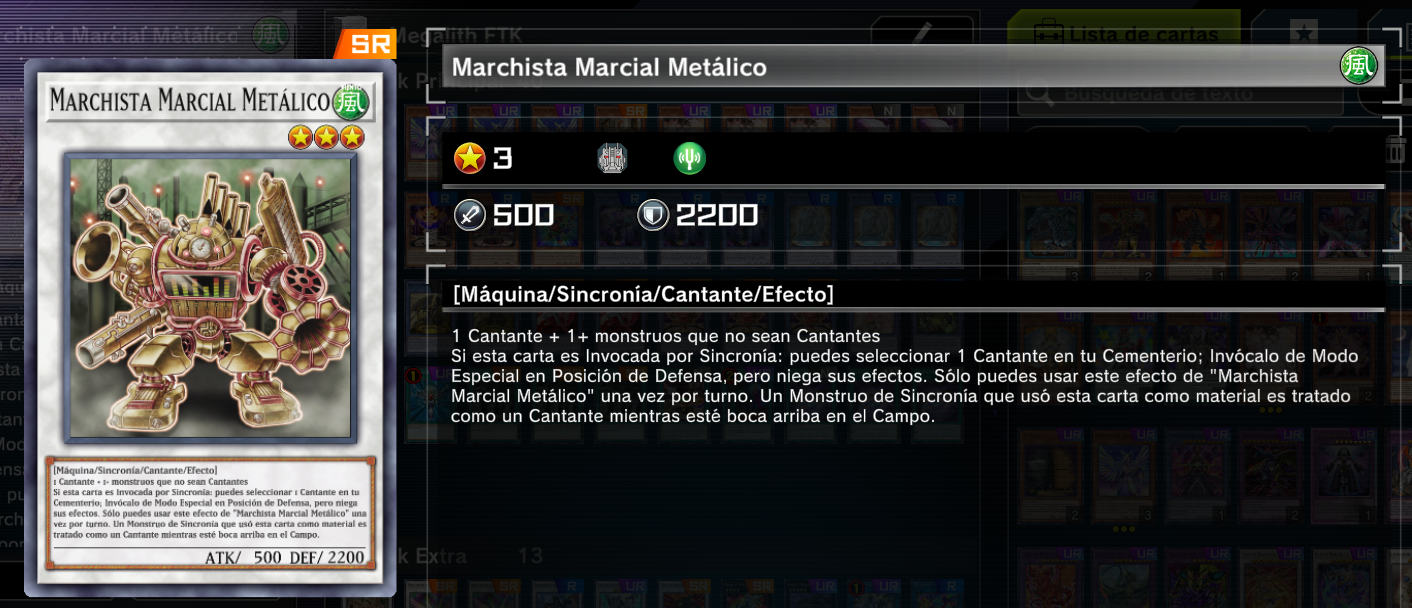
Task: Click the [Máquina/Sincronía/Cantante/Efecto] type line
Action: click(643, 294)
